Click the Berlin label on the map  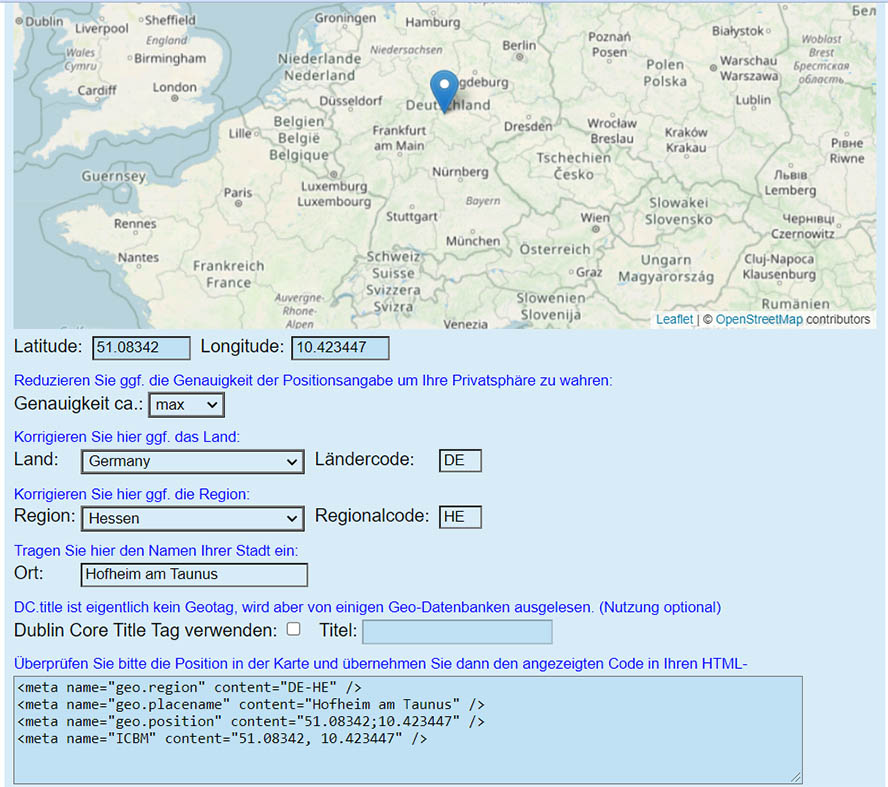pos(519,45)
